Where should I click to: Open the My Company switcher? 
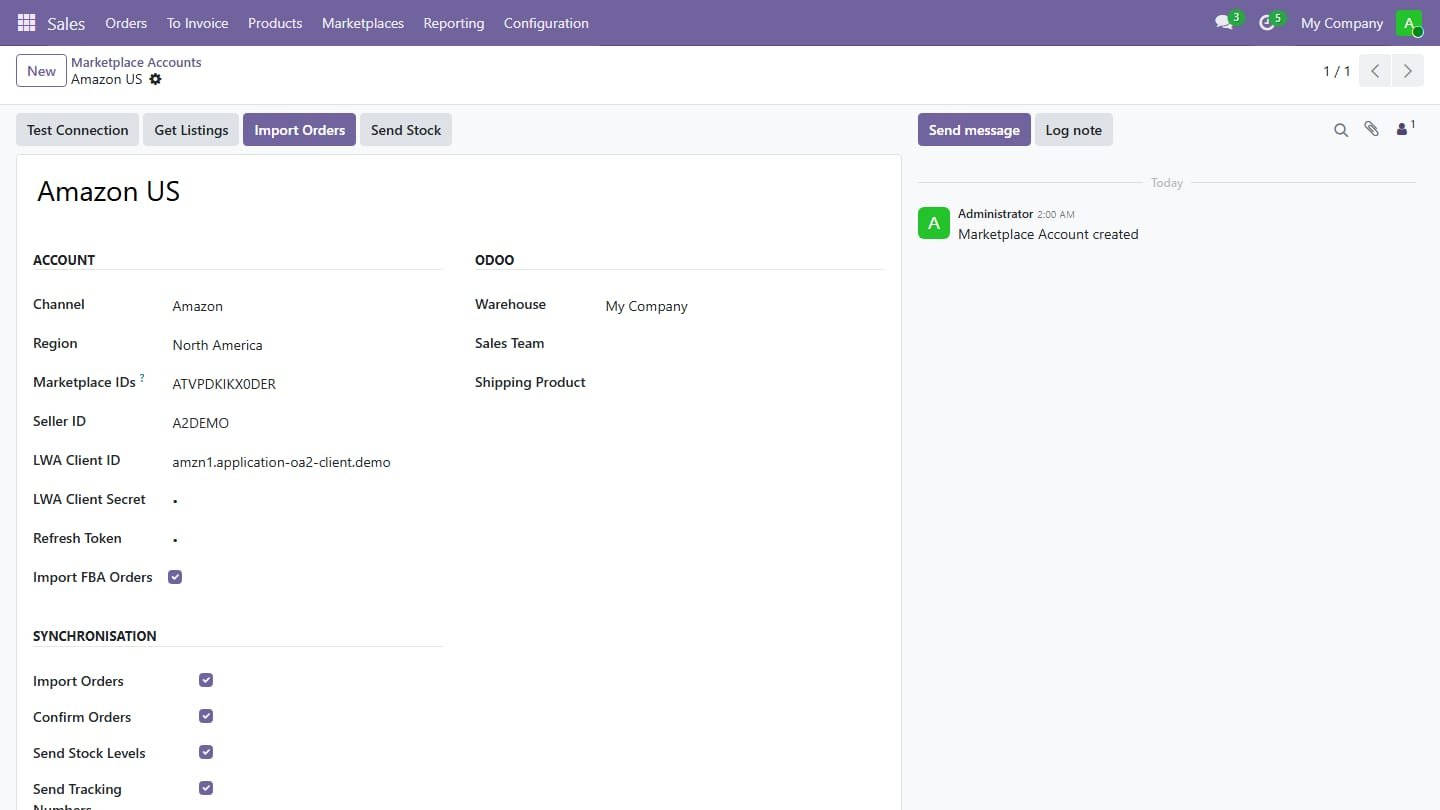(x=1342, y=23)
